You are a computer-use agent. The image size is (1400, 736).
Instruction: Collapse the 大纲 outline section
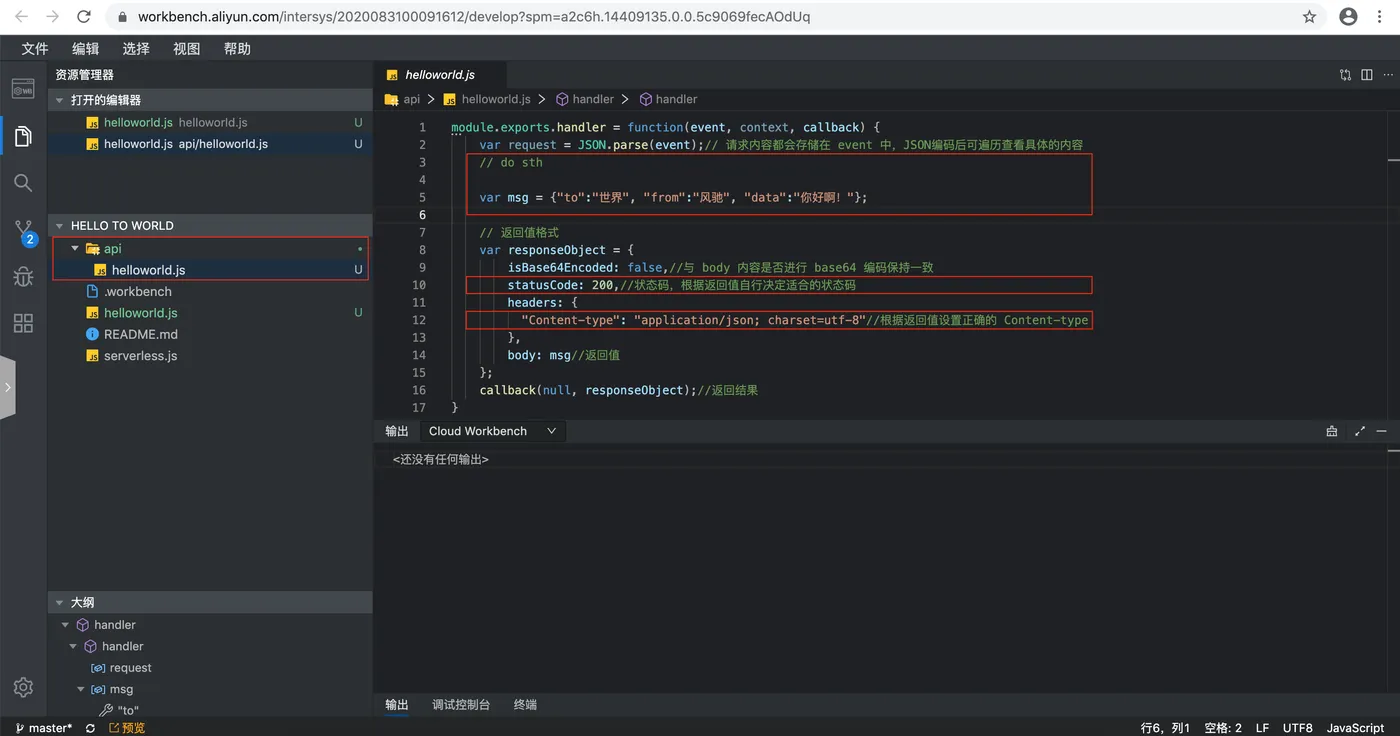[x=60, y=603]
